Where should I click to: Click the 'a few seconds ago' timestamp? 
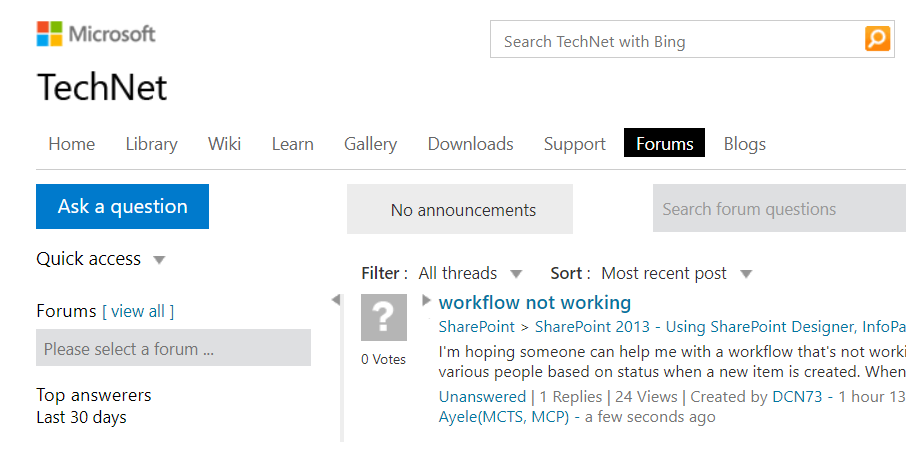tap(650, 417)
